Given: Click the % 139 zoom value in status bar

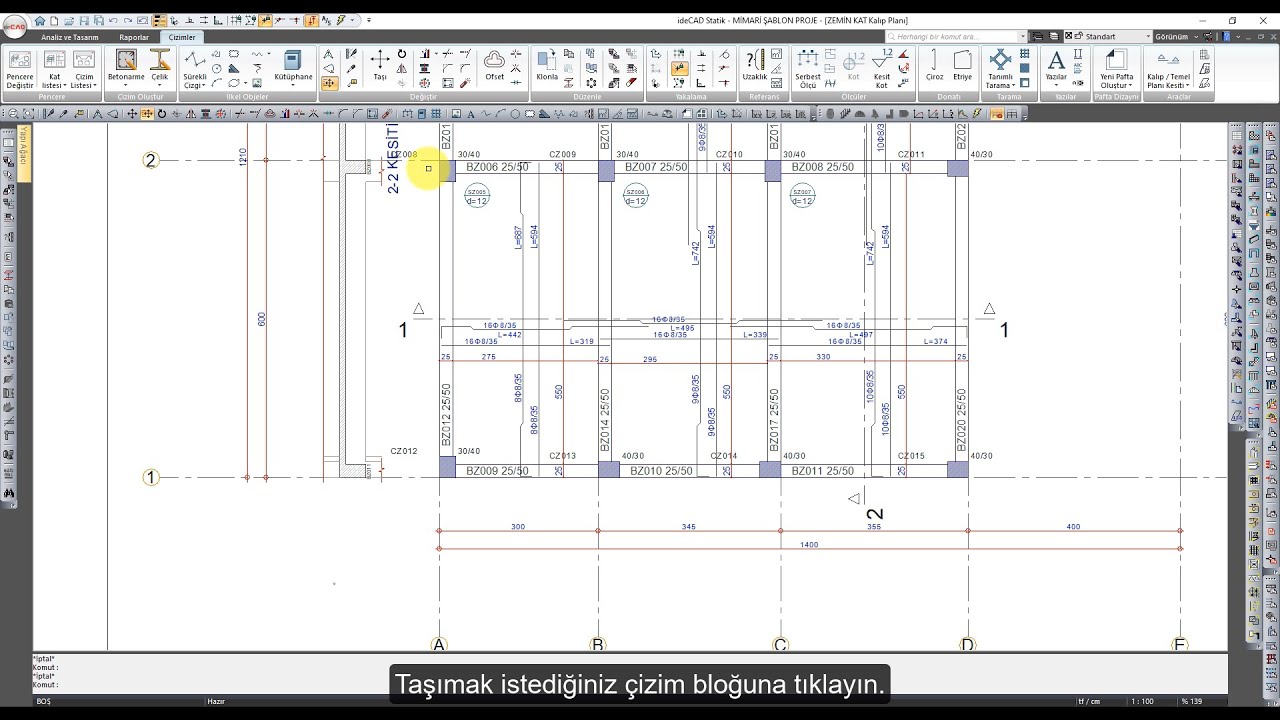Looking at the screenshot, I should (1190, 701).
